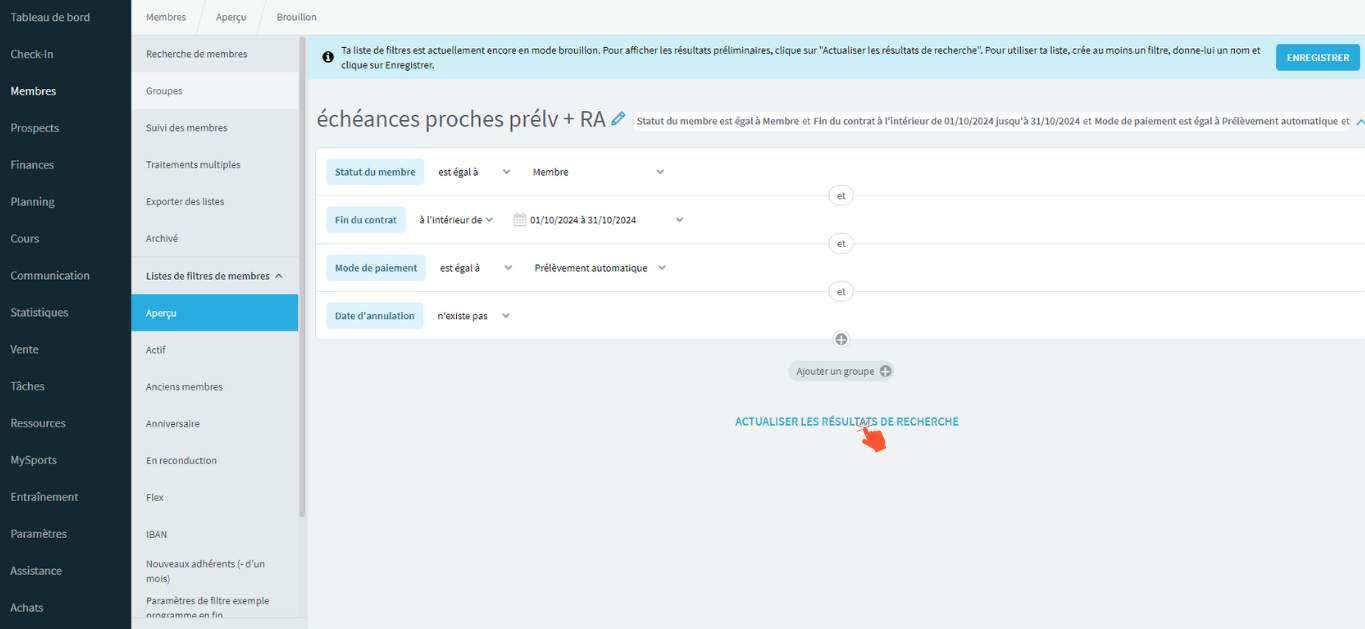1365x629 pixels.
Task: Edit list name with pencil icon
Action: 618,118
